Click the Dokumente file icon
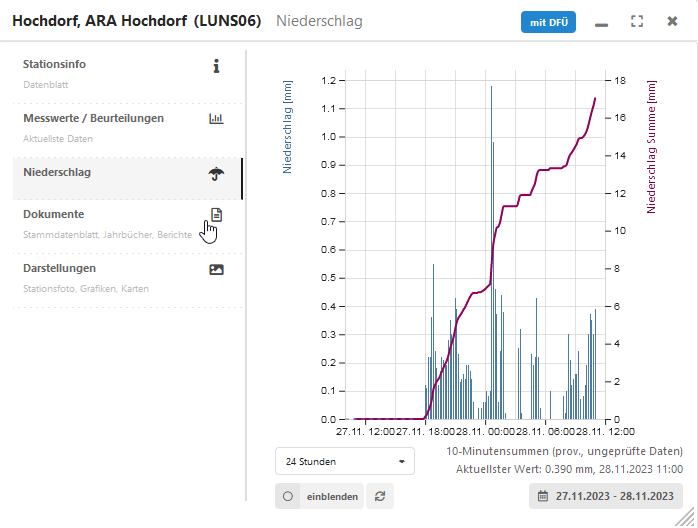698x528 pixels. (216, 215)
